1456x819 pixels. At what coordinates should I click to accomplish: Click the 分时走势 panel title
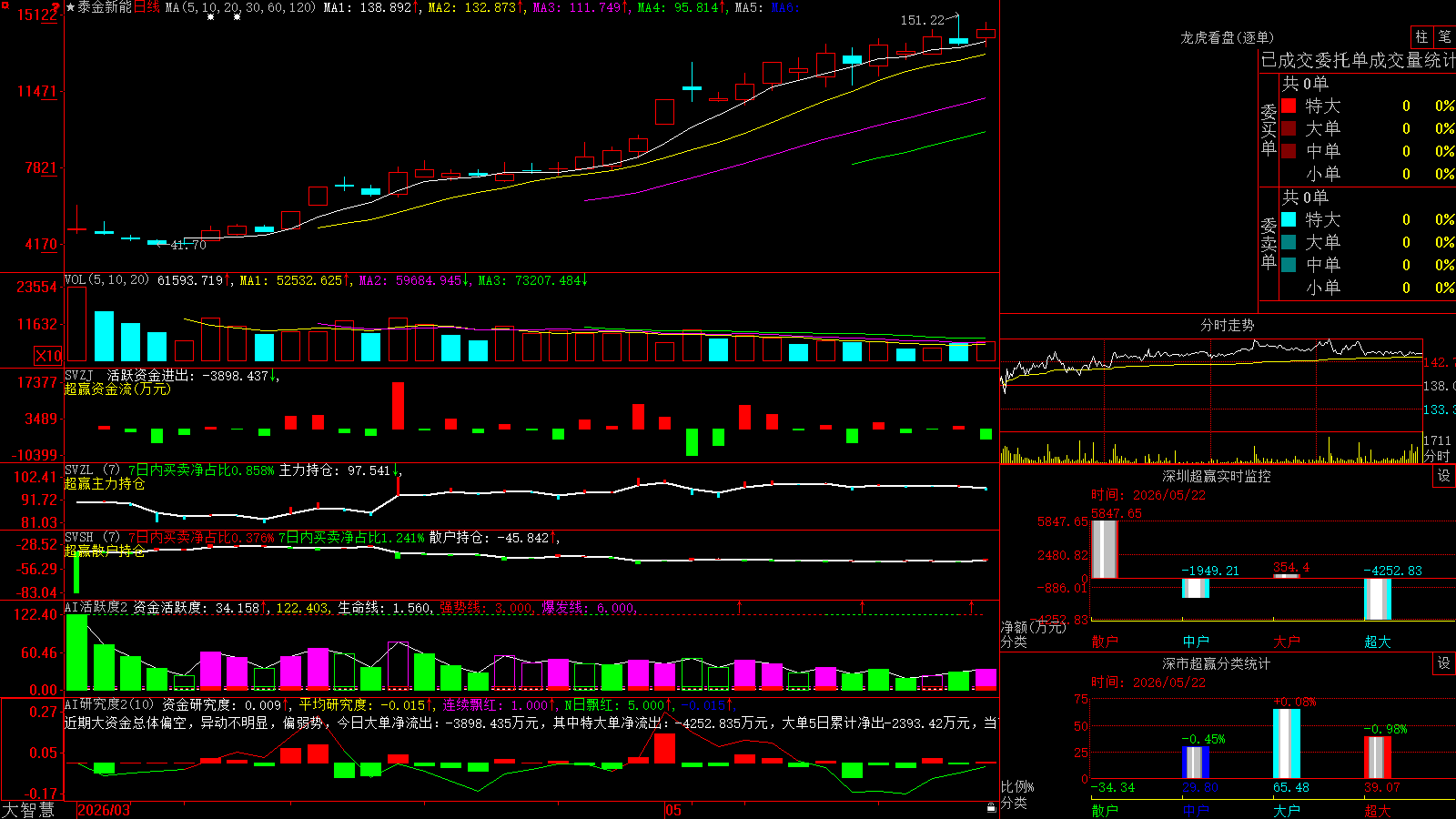(1228, 325)
